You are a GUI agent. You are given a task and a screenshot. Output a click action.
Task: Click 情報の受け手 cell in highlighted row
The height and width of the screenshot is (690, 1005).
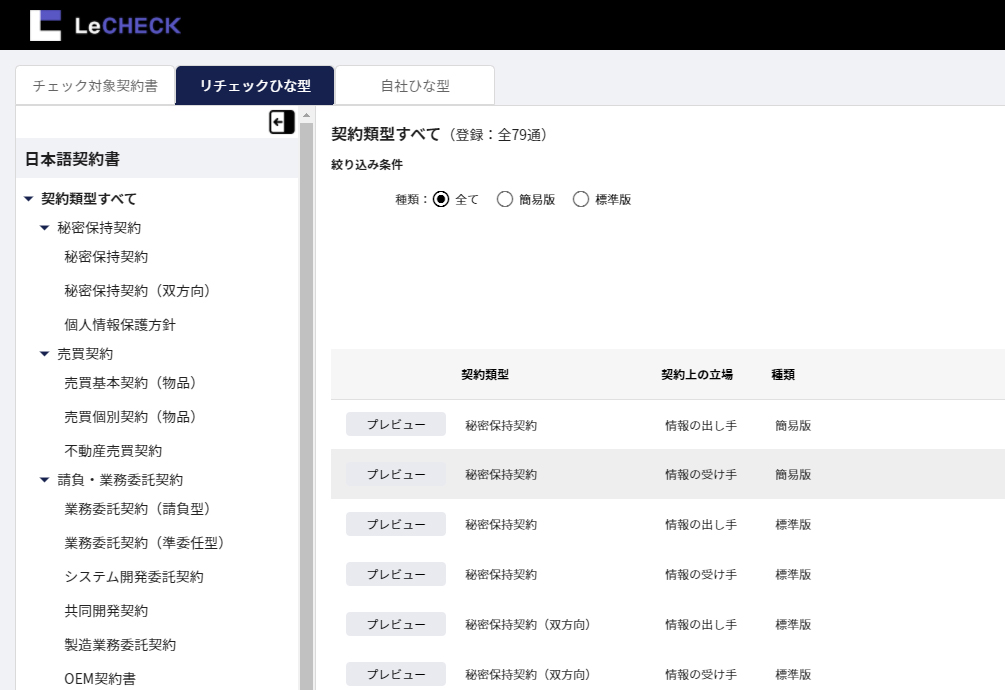point(701,475)
